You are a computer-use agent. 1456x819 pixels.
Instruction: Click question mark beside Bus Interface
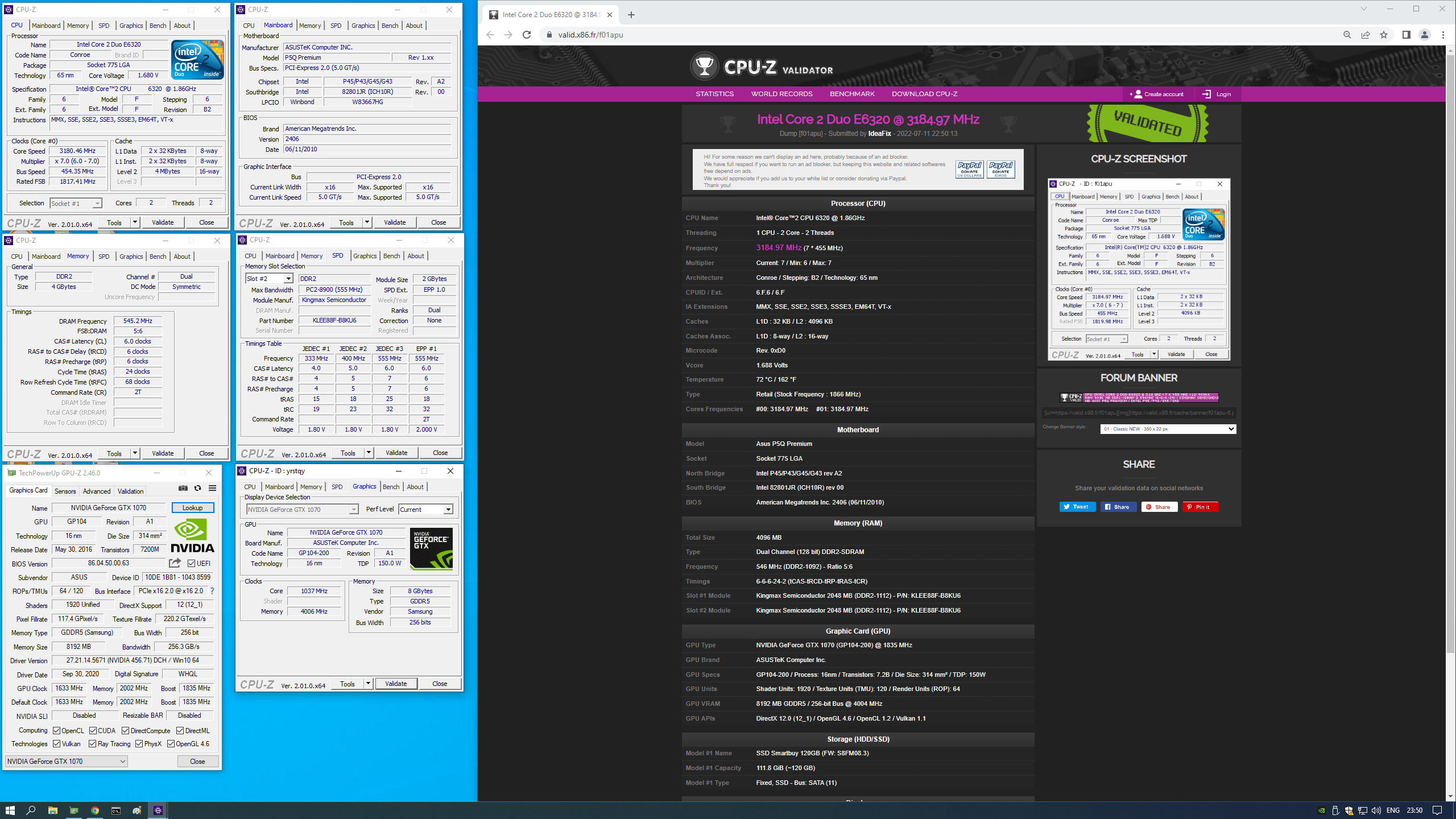click(x=212, y=591)
